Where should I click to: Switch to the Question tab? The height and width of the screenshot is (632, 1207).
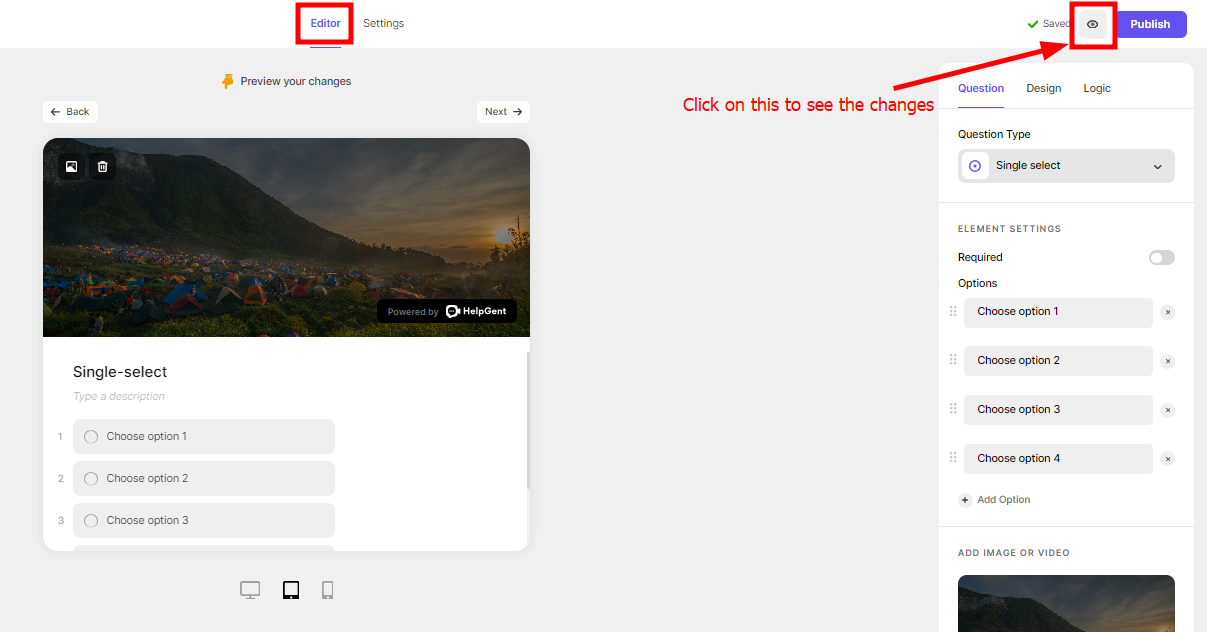(981, 88)
